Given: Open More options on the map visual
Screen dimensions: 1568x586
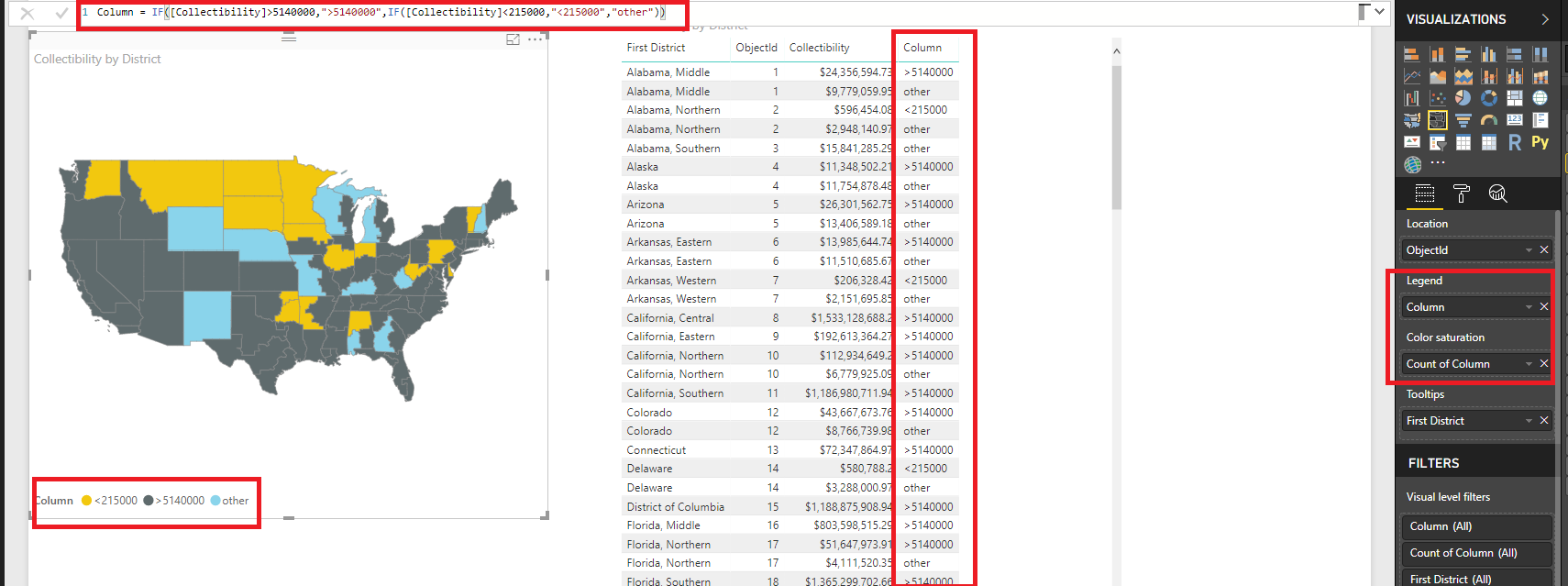Looking at the screenshot, I should pos(536,39).
